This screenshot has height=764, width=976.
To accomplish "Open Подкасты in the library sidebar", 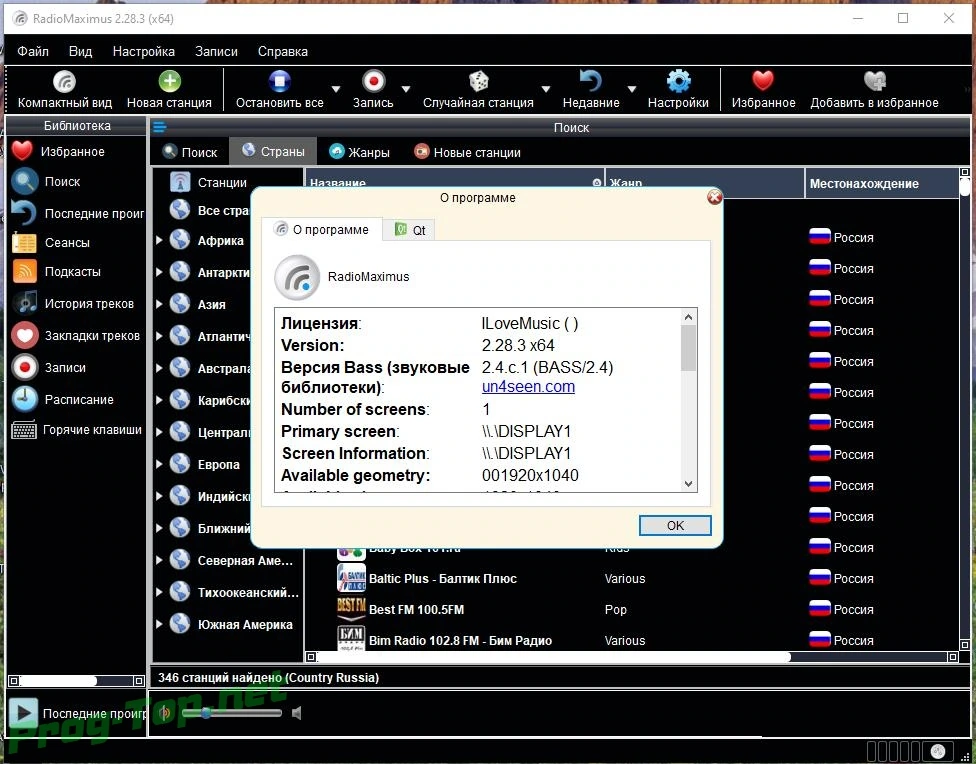I will [56, 271].
